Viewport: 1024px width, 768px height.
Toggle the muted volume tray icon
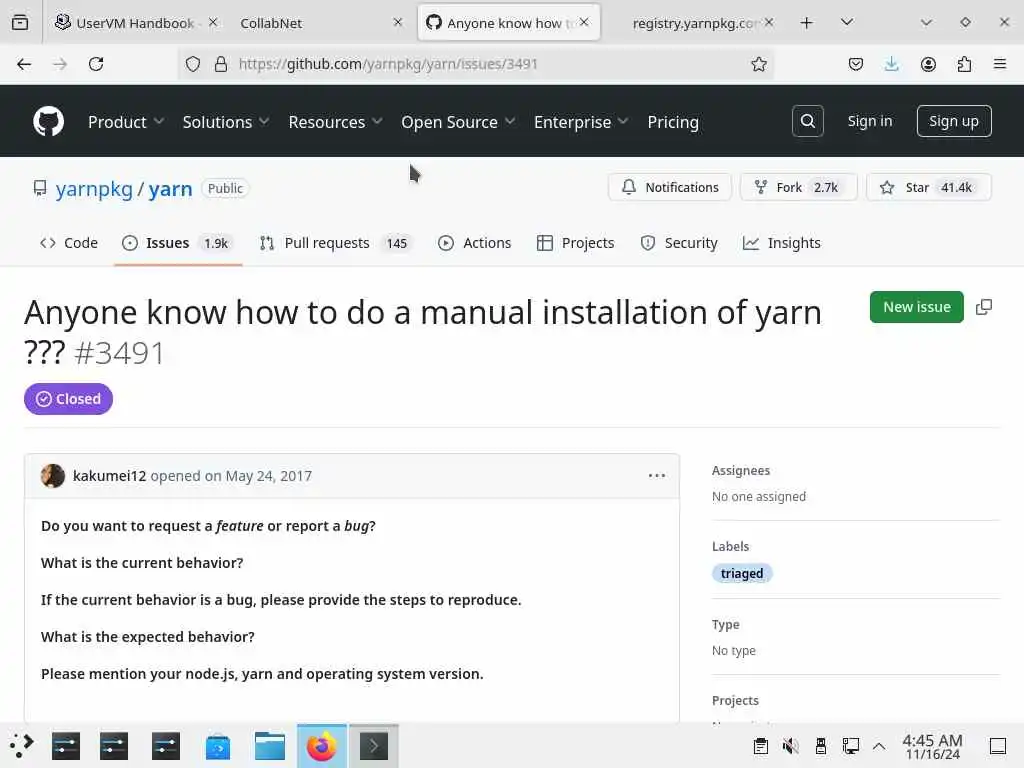click(790, 745)
